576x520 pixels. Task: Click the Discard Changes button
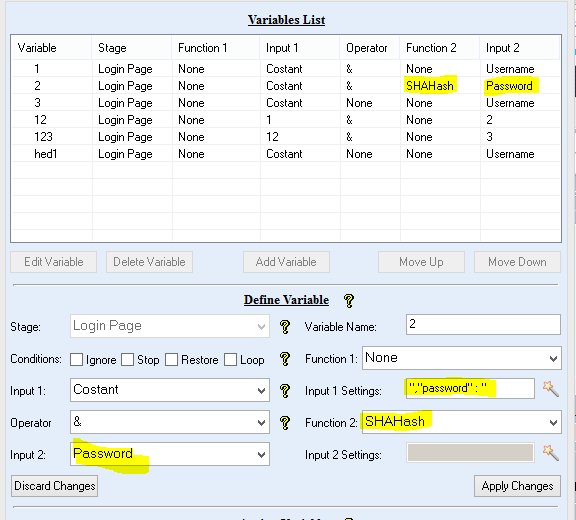pyautogui.click(x=54, y=486)
